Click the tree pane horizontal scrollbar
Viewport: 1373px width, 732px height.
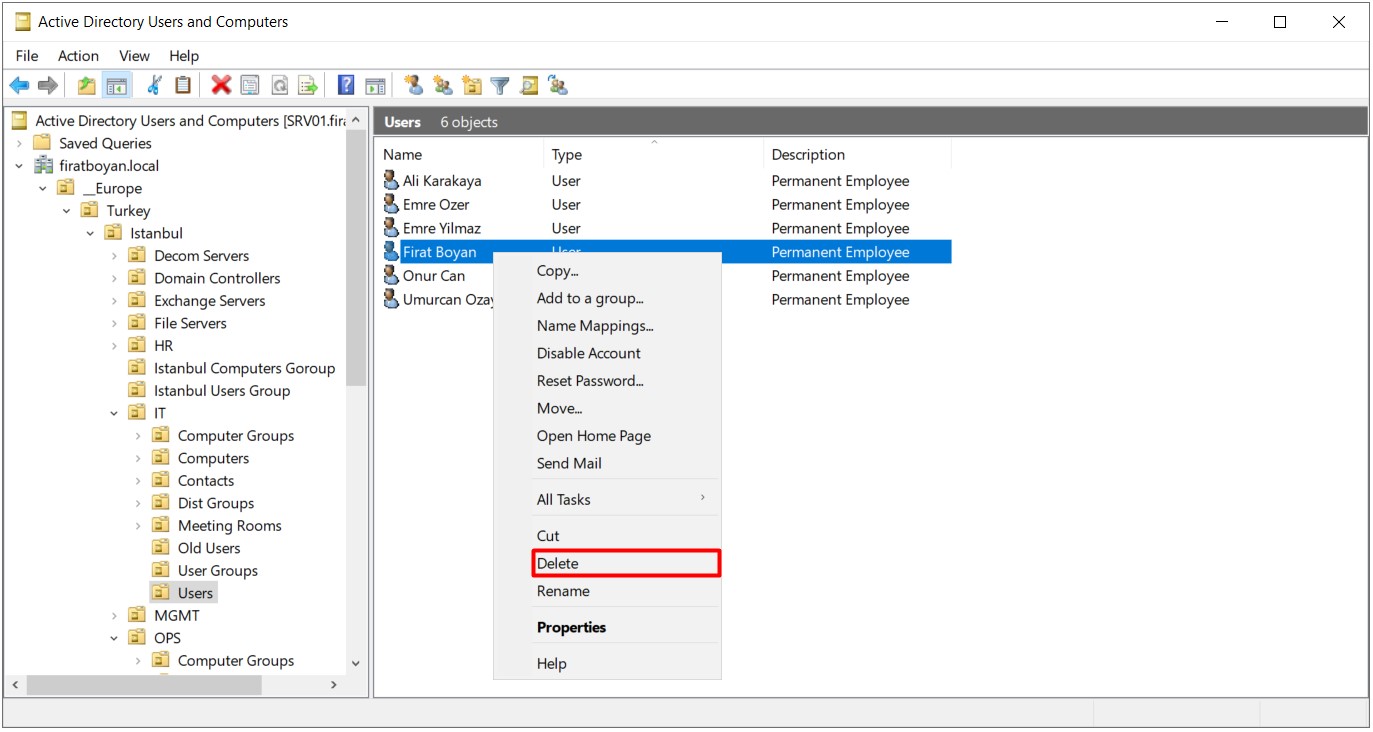(x=143, y=685)
